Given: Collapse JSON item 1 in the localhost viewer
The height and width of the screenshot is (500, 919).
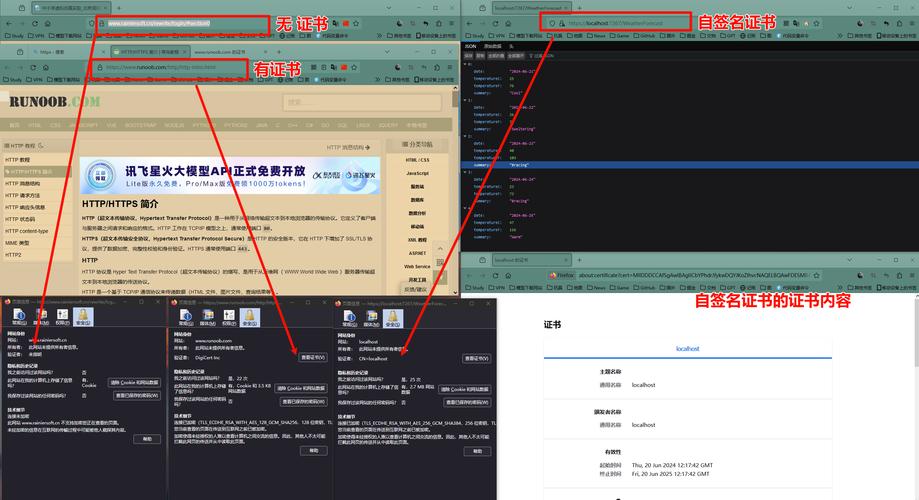Looking at the screenshot, I should (x=465, y=100).
